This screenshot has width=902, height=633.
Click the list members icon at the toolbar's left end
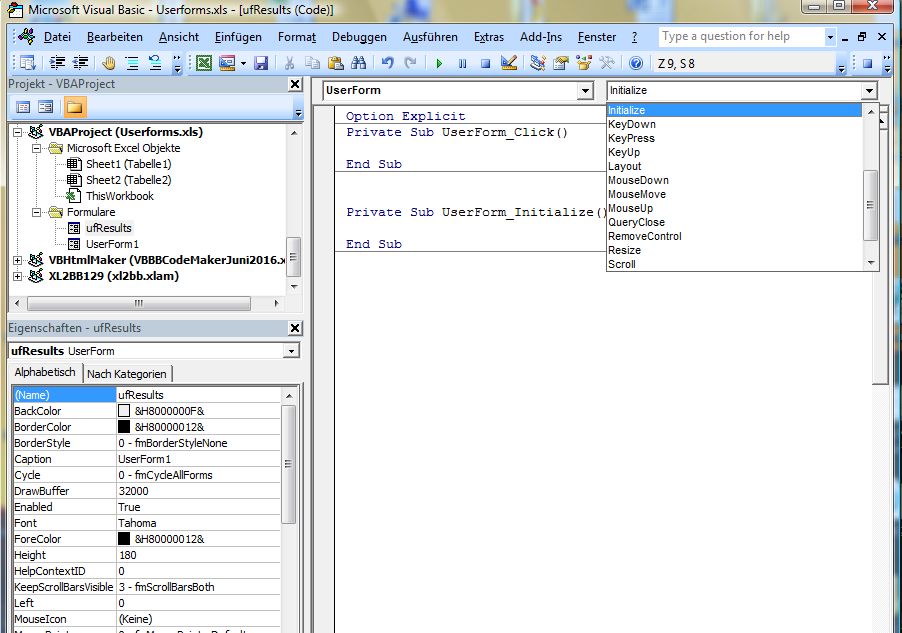coord(28,63)
